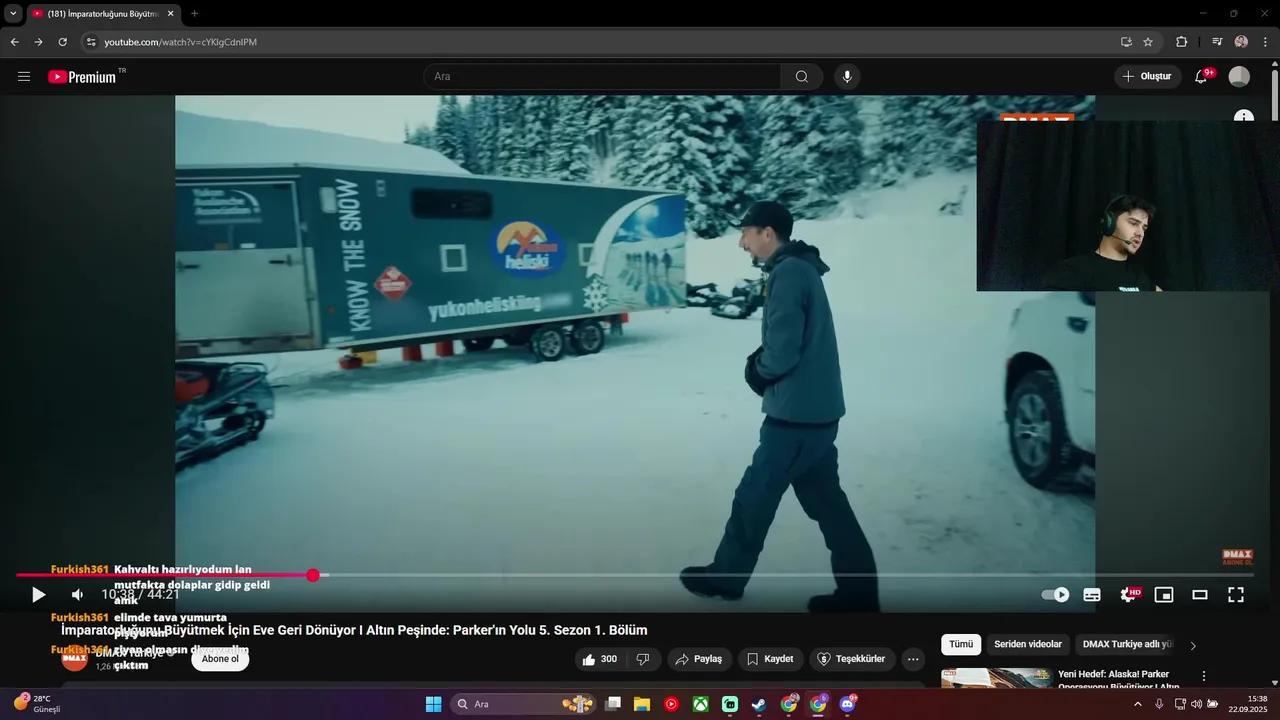This screenshot has height=720, width=1280.
Task: Click the red progress bar scrubber
Action: click(313, 575)
